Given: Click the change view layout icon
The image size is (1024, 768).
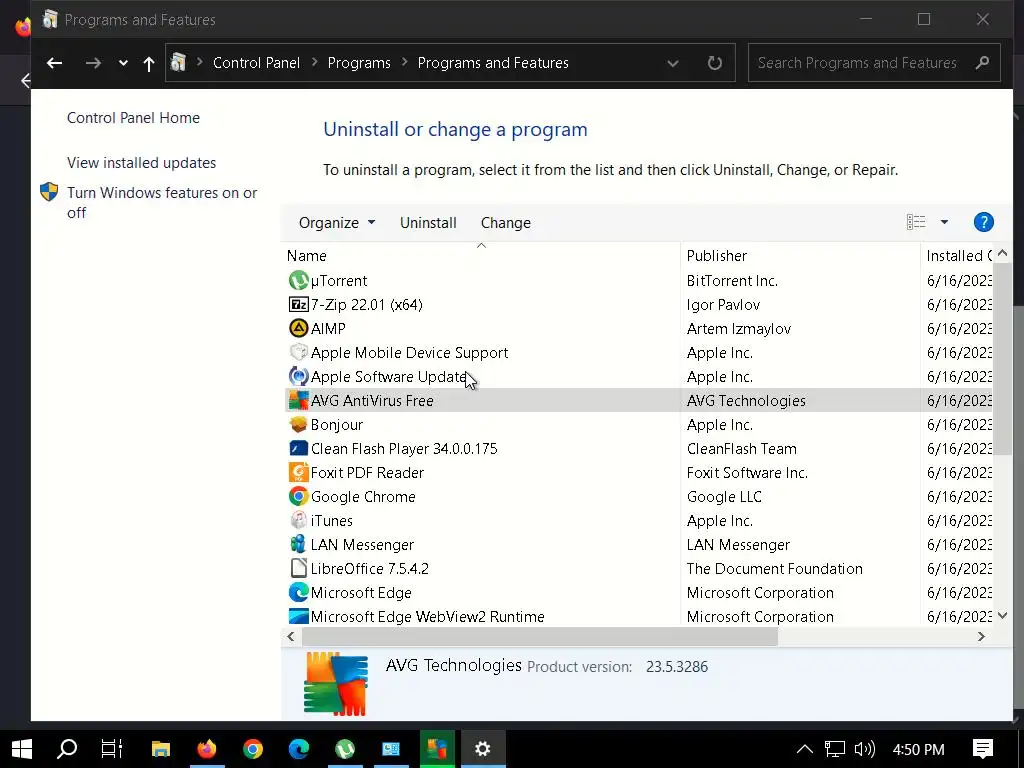Looking at the screenshot, I should 916,223.
